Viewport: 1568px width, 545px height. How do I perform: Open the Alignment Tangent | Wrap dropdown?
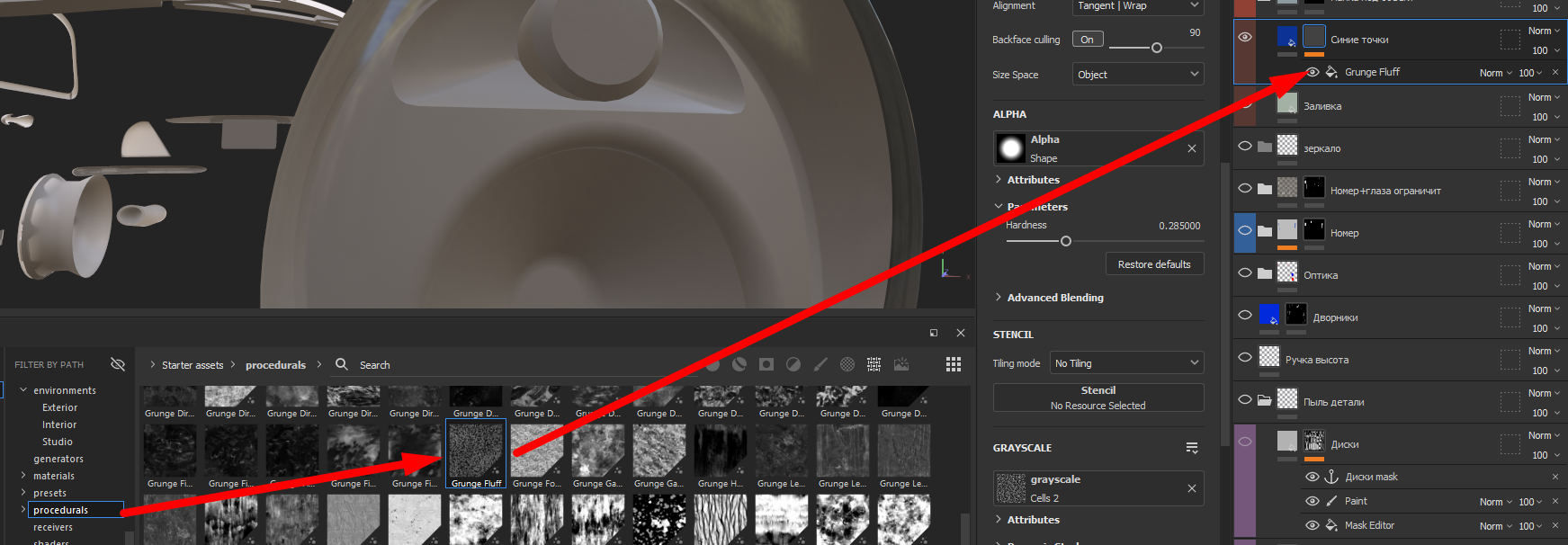(1138, 6)
